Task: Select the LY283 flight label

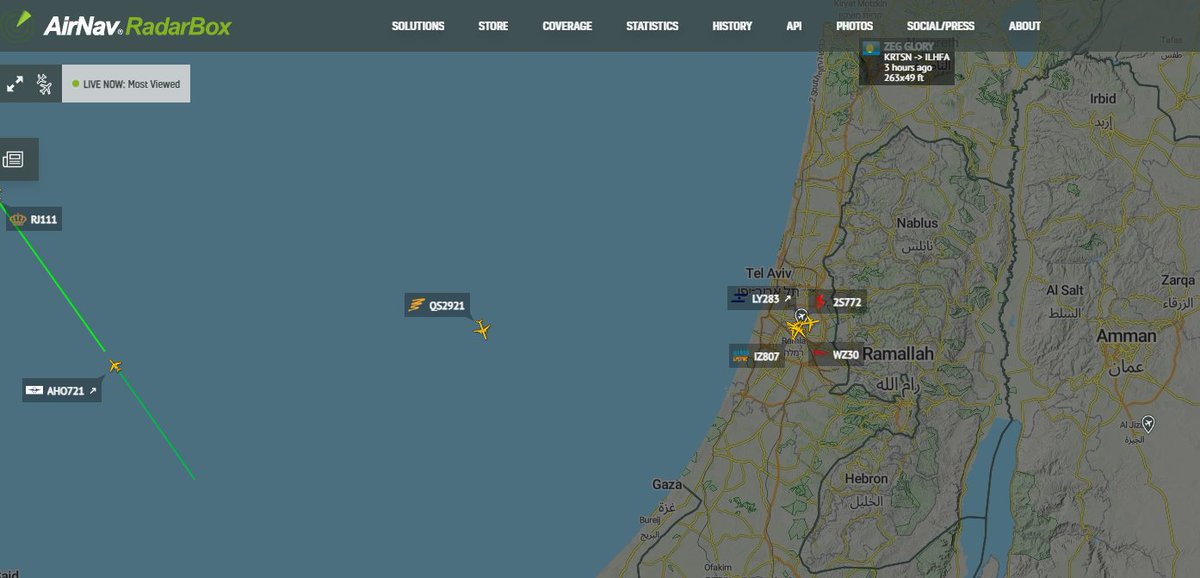Action: (761, 298)
